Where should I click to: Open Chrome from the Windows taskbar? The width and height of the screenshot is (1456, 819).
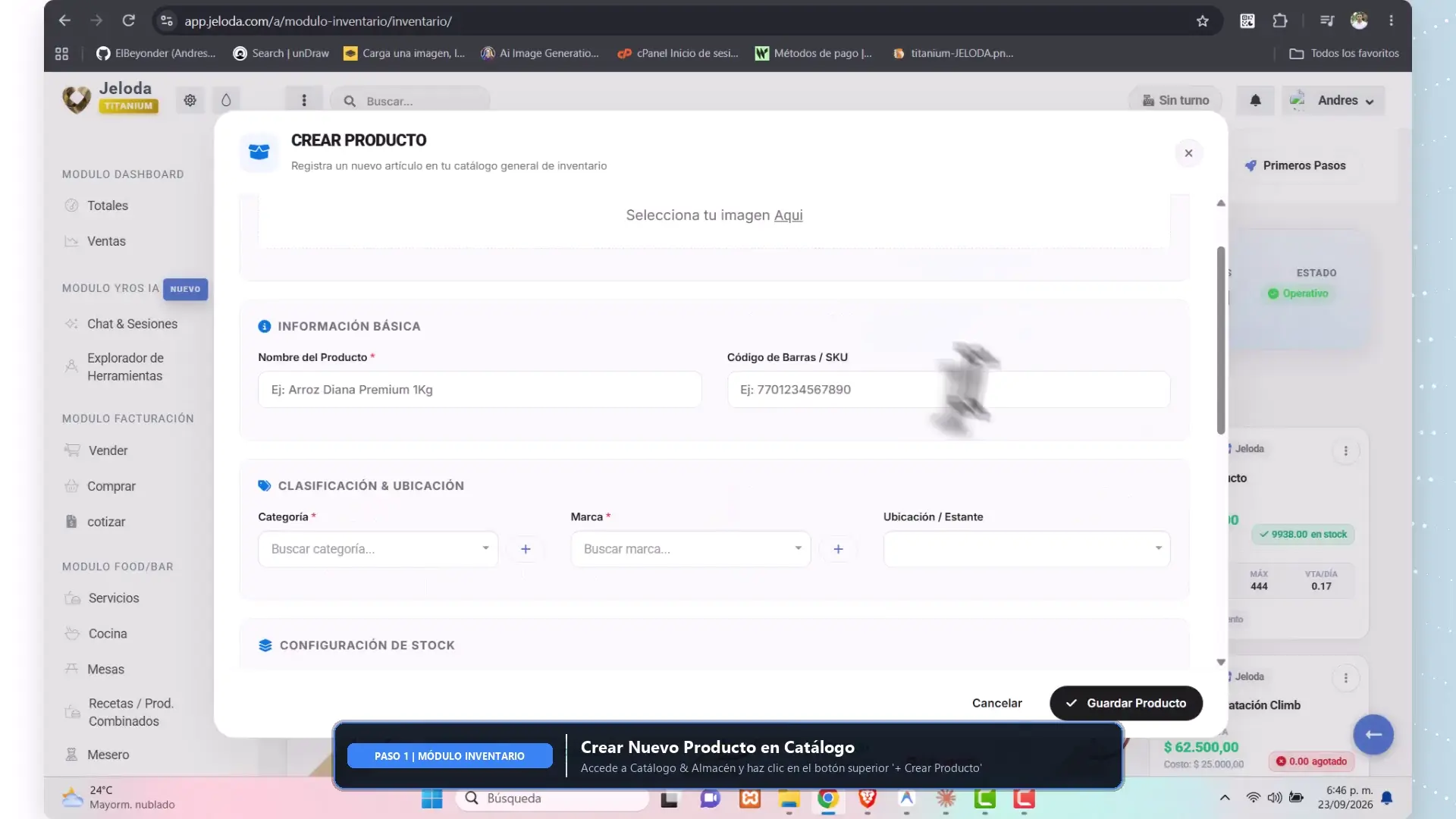pos(828,799)
